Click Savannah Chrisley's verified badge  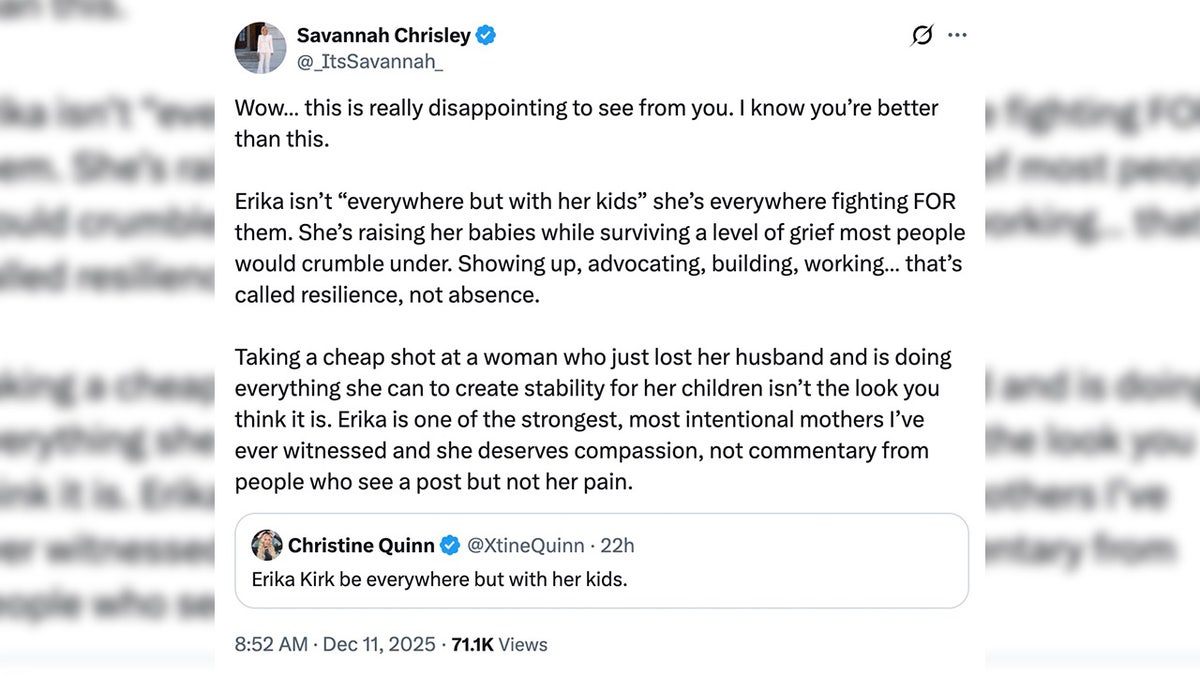click(485, 35)
